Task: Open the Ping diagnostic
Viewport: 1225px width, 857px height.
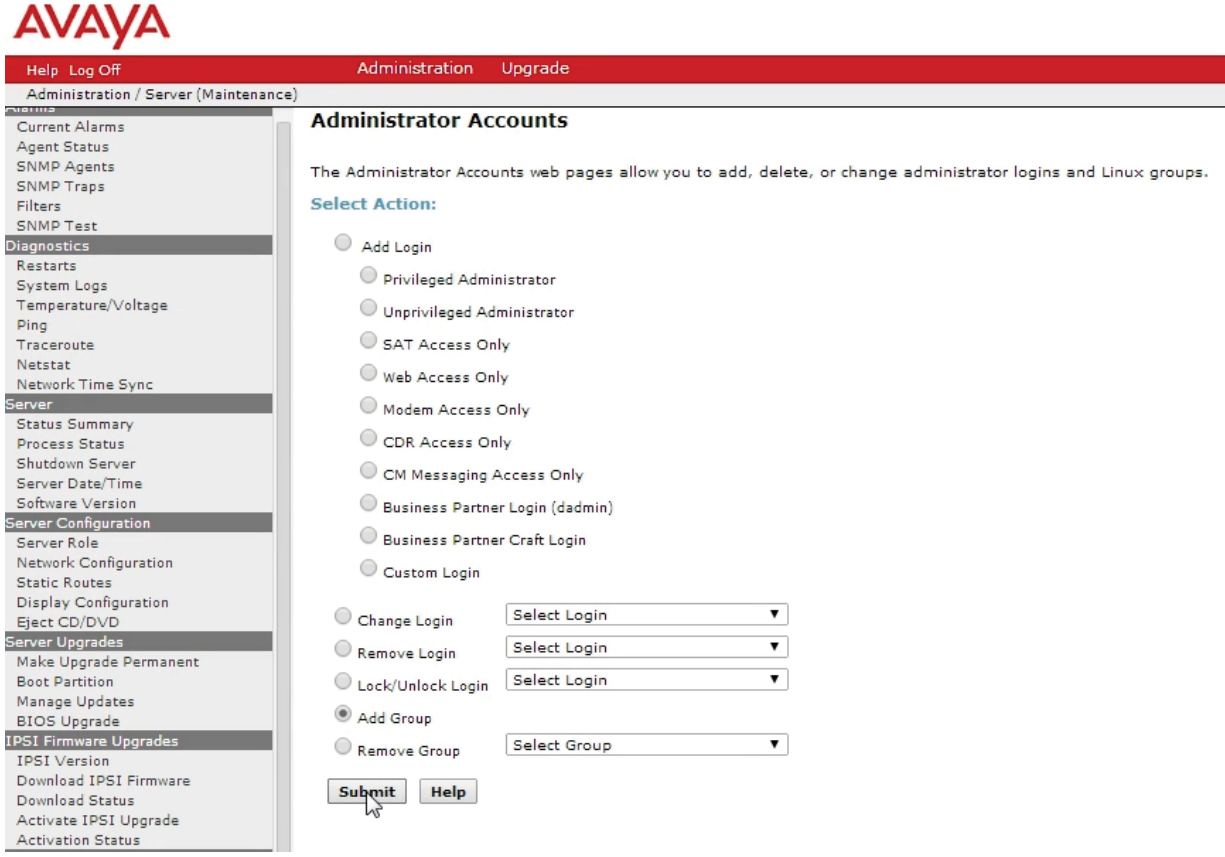Action: point(32,325)
